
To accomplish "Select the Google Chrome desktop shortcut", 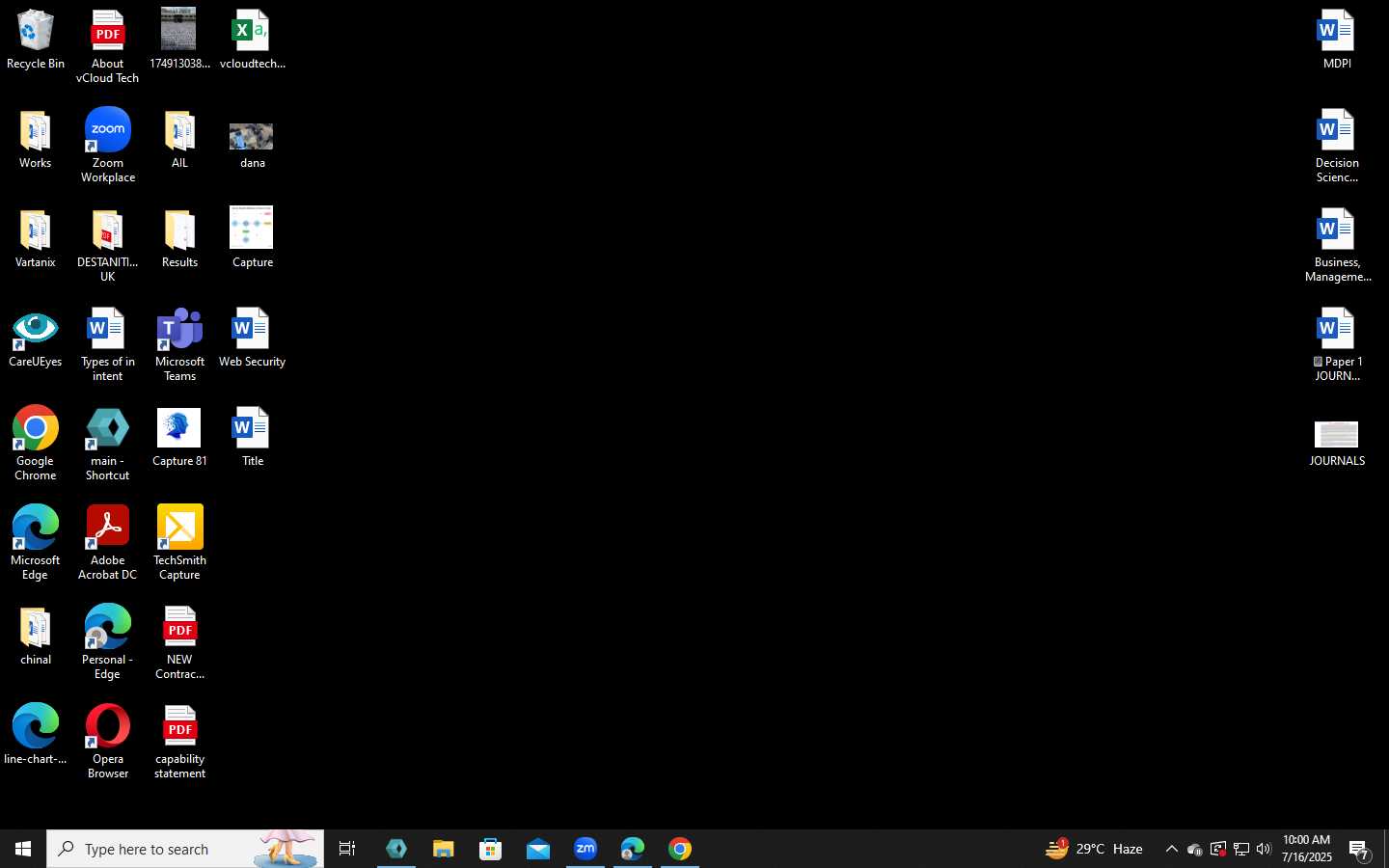I will click(x=36, y=445).
